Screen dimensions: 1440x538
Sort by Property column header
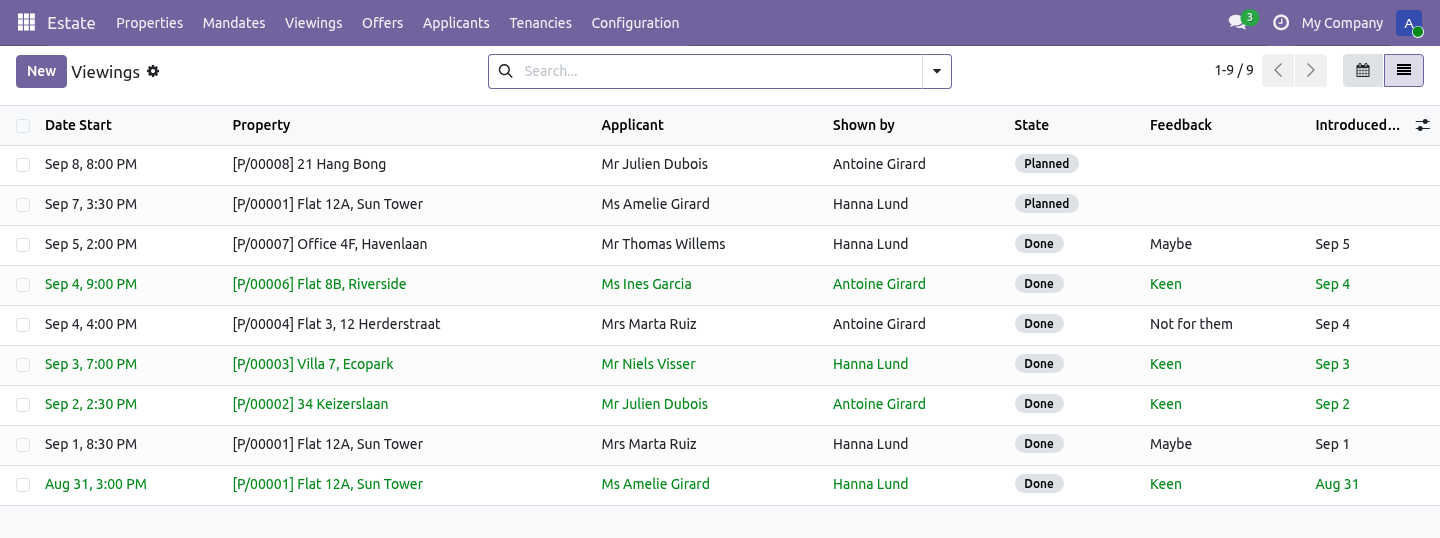click(261, 125)
